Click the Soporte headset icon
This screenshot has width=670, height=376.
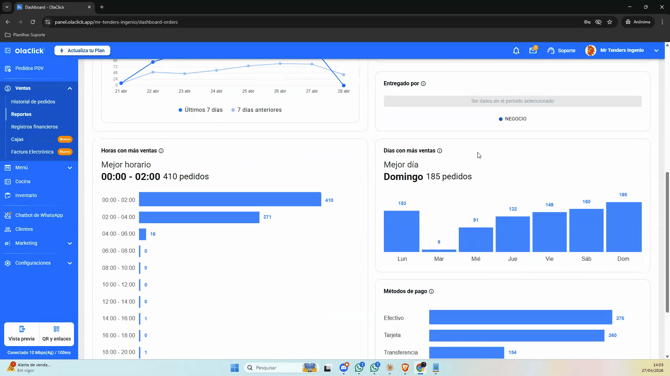pyautogui.click(x=551, y=50)
